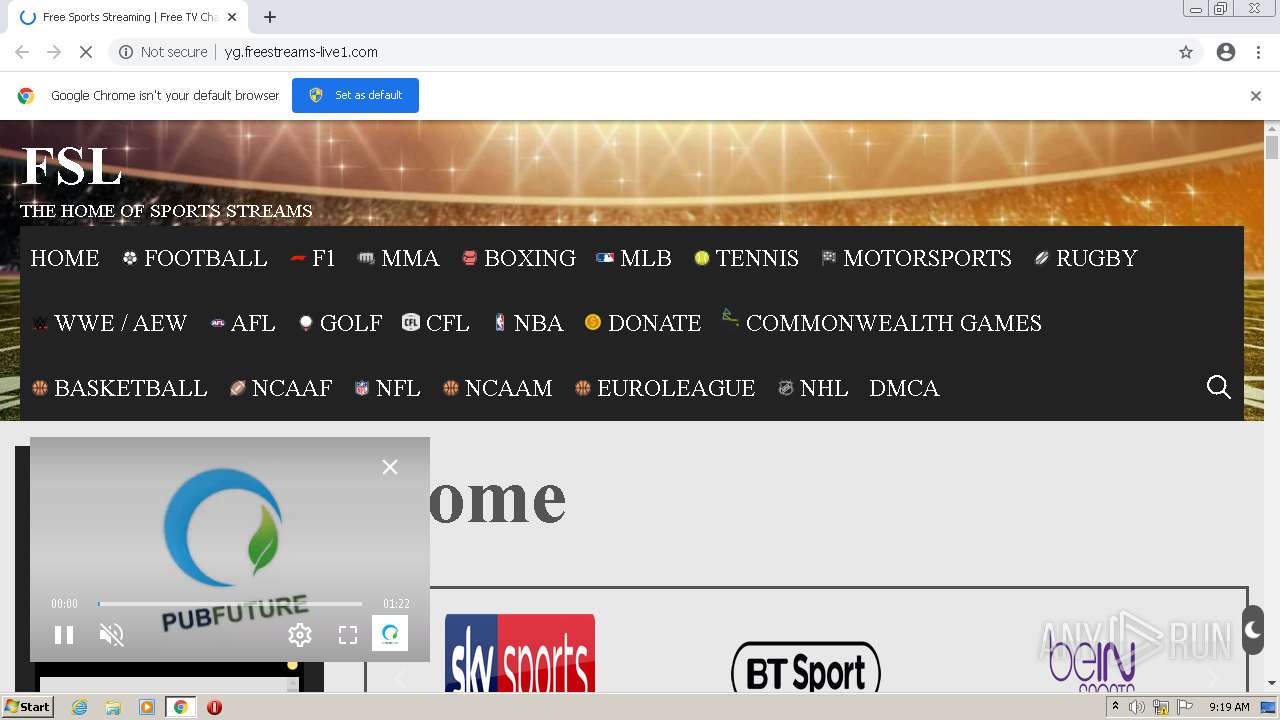This screenshot has width=1280, height=720.
Task: Click the football icon beside FOOTBALL
Action: 130,258
